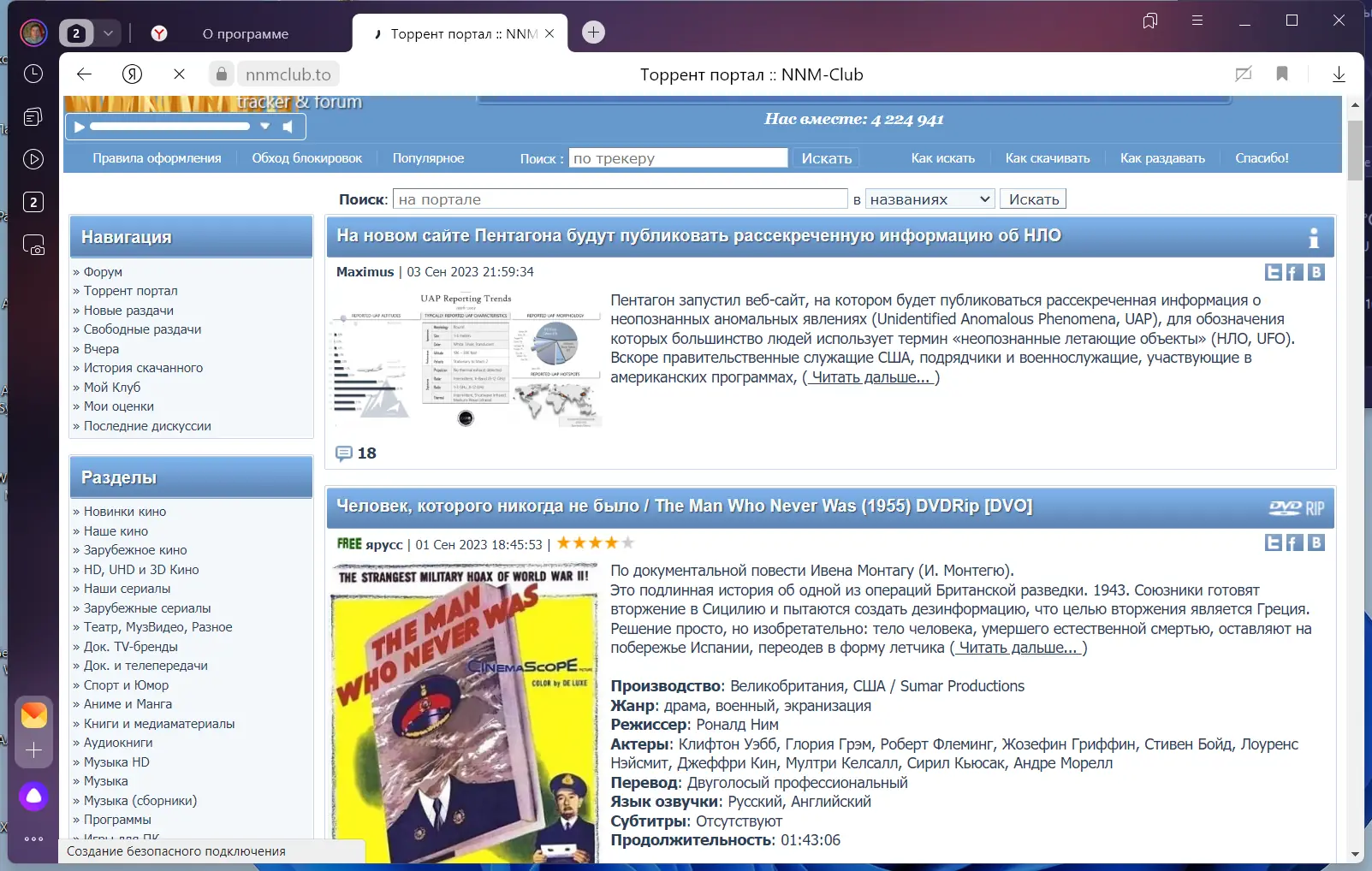Click the star rating of the movie post
Viewport: 1372px width, 871px height.
596,542
